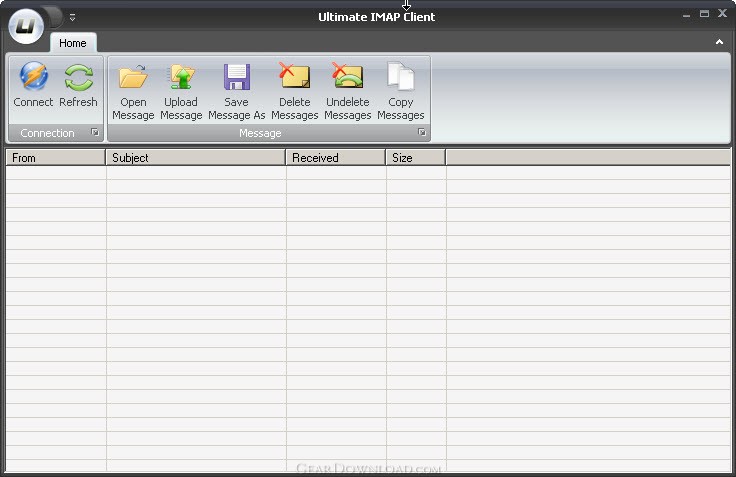Open the Connection group dialog launcher
Screen dimensions: 736x477
[x=95, y=132]
